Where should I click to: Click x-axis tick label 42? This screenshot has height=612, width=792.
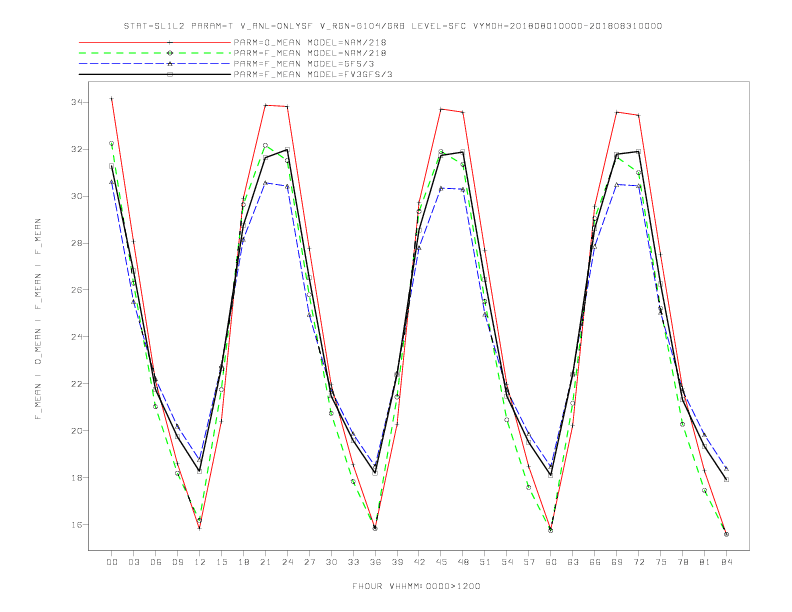(419, 562)
